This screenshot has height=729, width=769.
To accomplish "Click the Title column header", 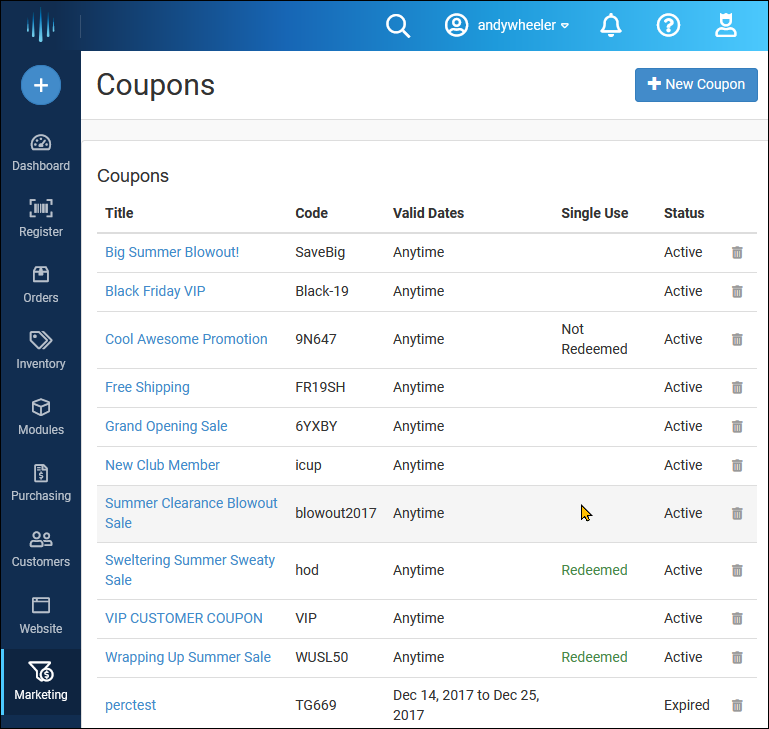I will [x=119, y=213].
